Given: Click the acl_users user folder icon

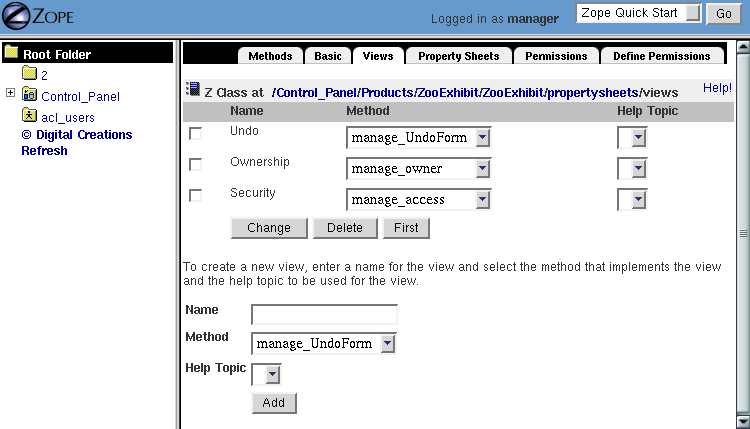Looking at the screenshot, I should point(29,116).
